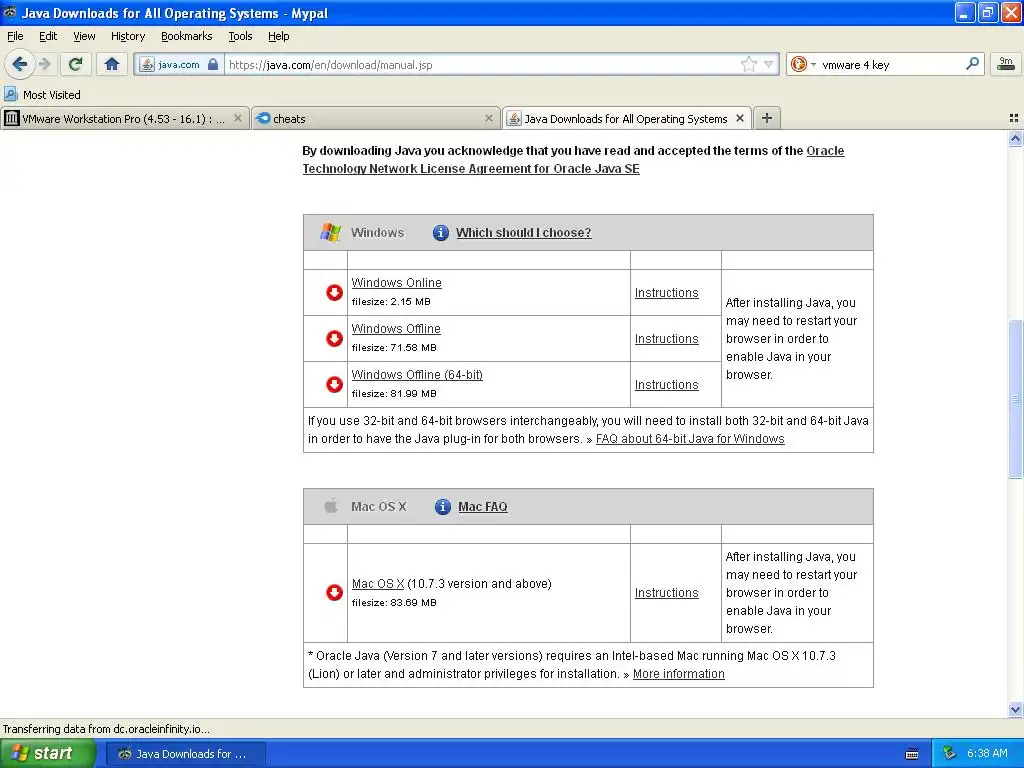
Task: Close the Java Downloads tab
Action: coord(740,118)
